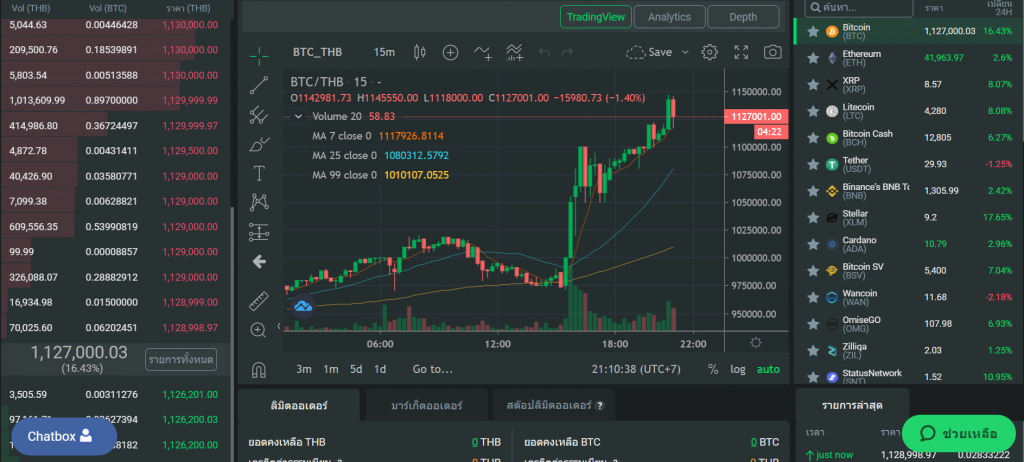Open chart settings gear

point(710,52)
